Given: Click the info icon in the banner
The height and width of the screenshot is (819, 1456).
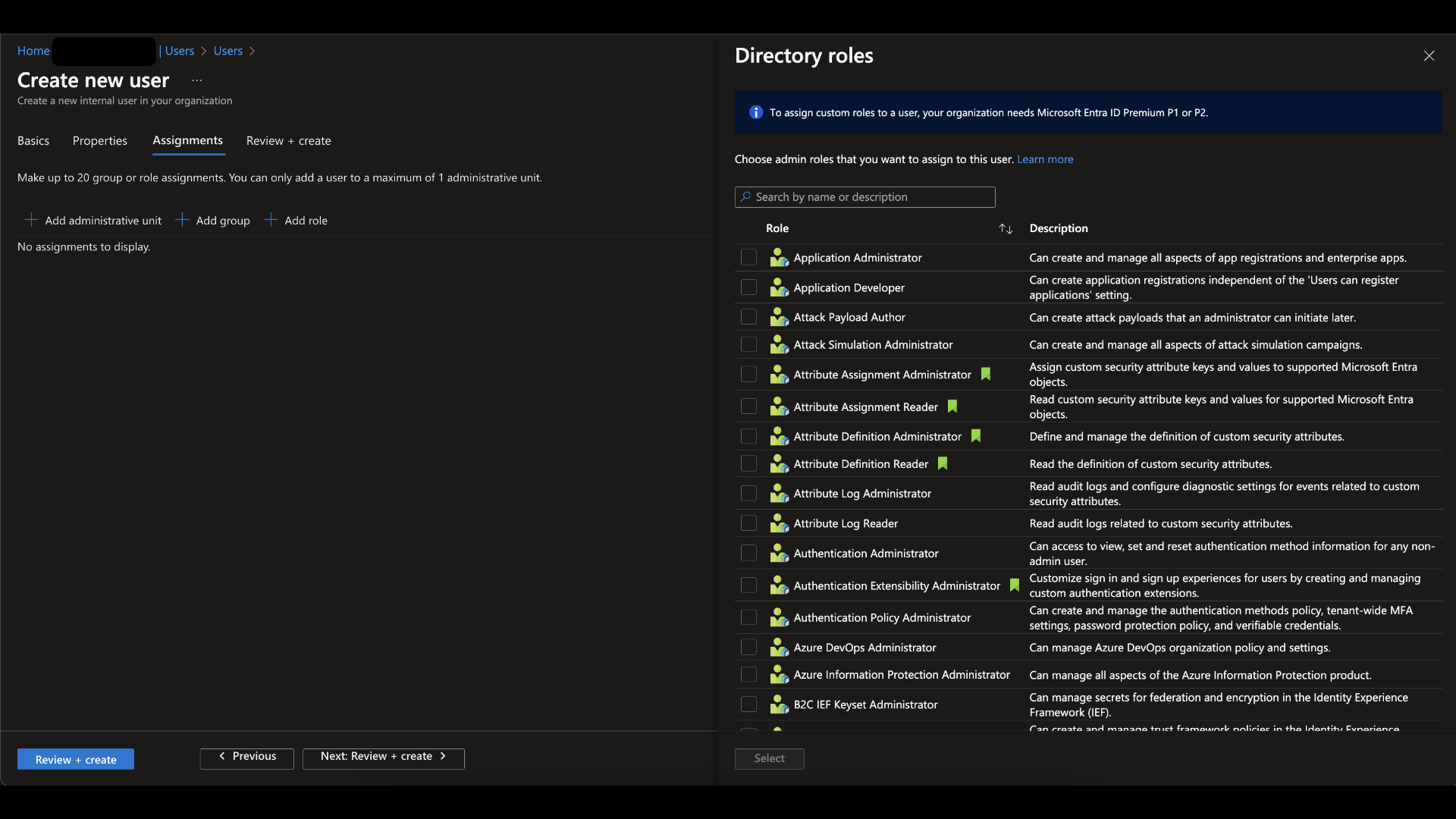Looking at the screenshot, I should (x=756, y=112).
